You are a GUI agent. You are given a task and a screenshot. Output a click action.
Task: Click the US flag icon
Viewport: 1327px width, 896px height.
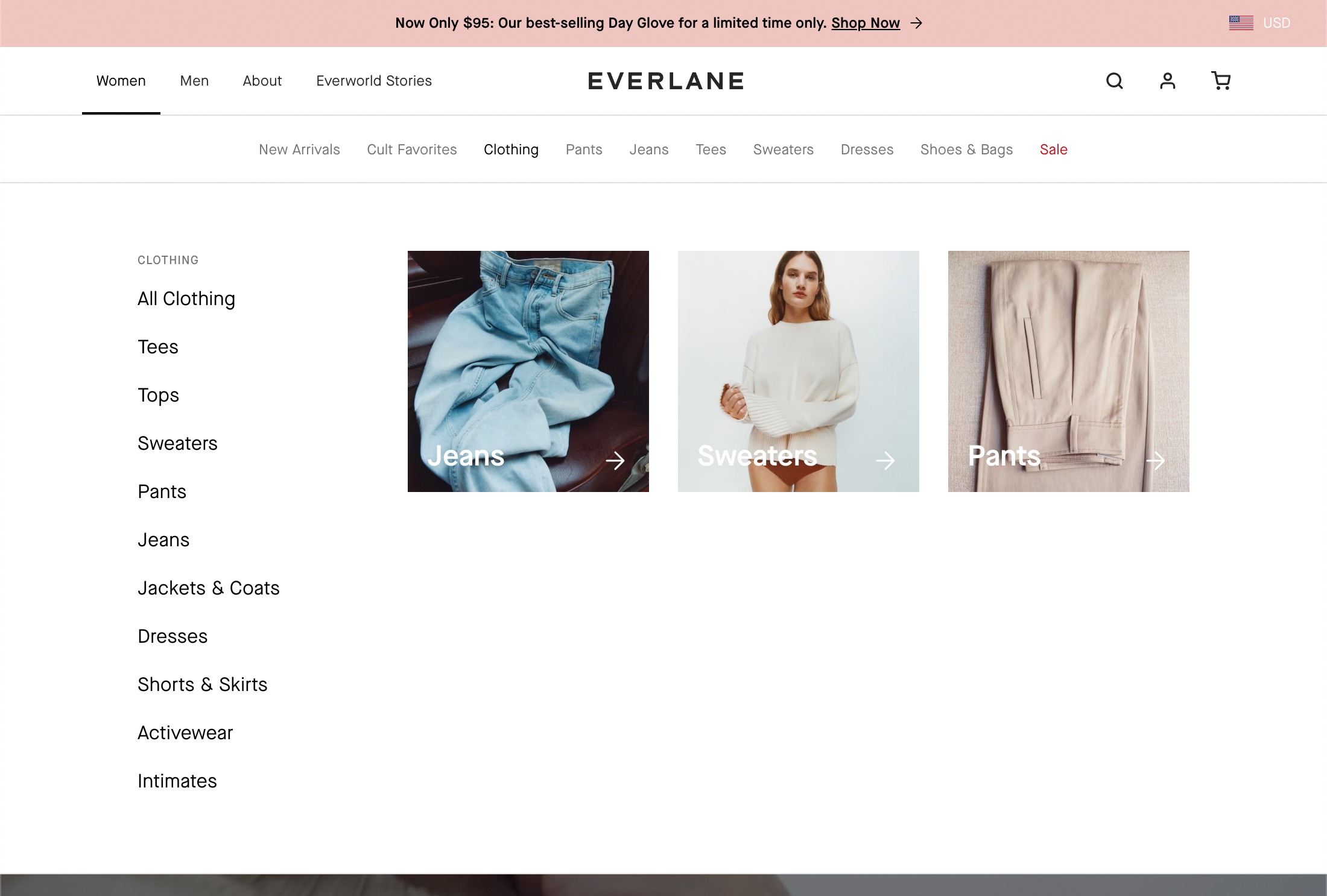tap(1241, 22)
